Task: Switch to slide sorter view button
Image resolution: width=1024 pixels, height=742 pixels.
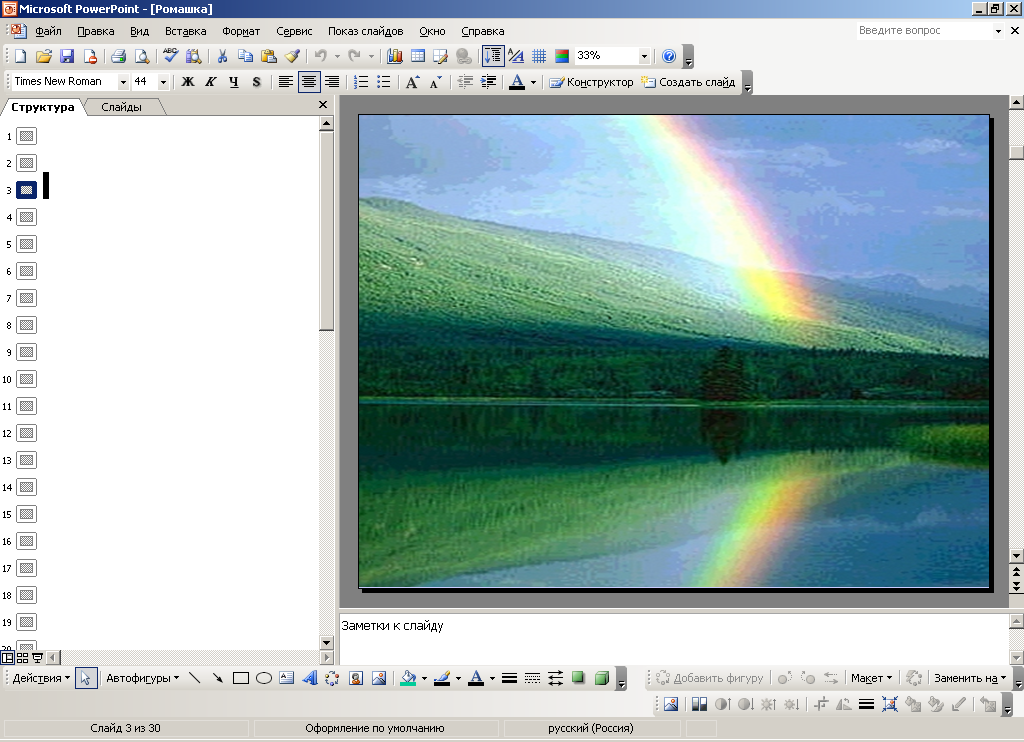Action: tap(22, 658)
